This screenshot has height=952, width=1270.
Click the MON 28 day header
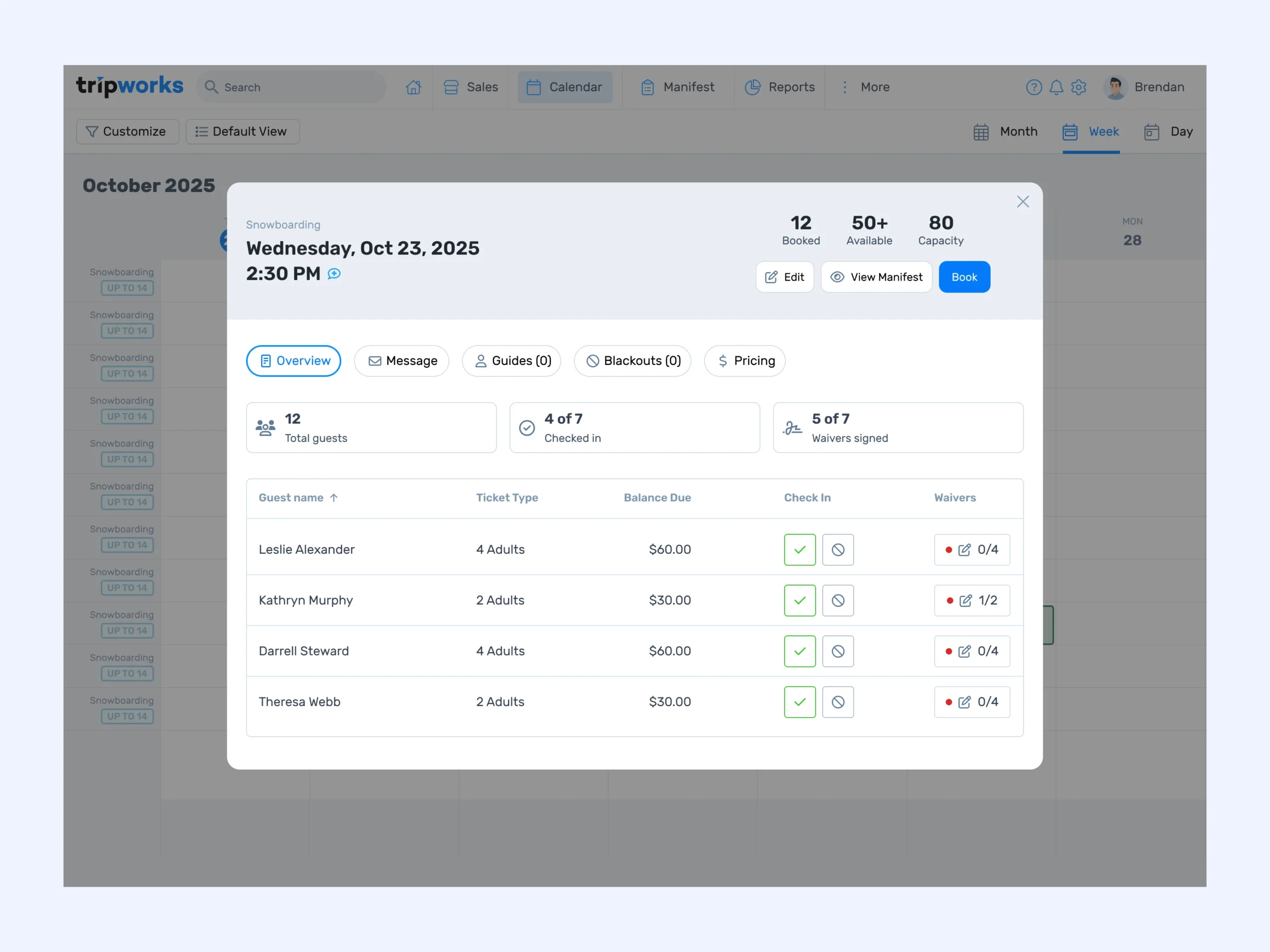click(x=1132, y=233)
